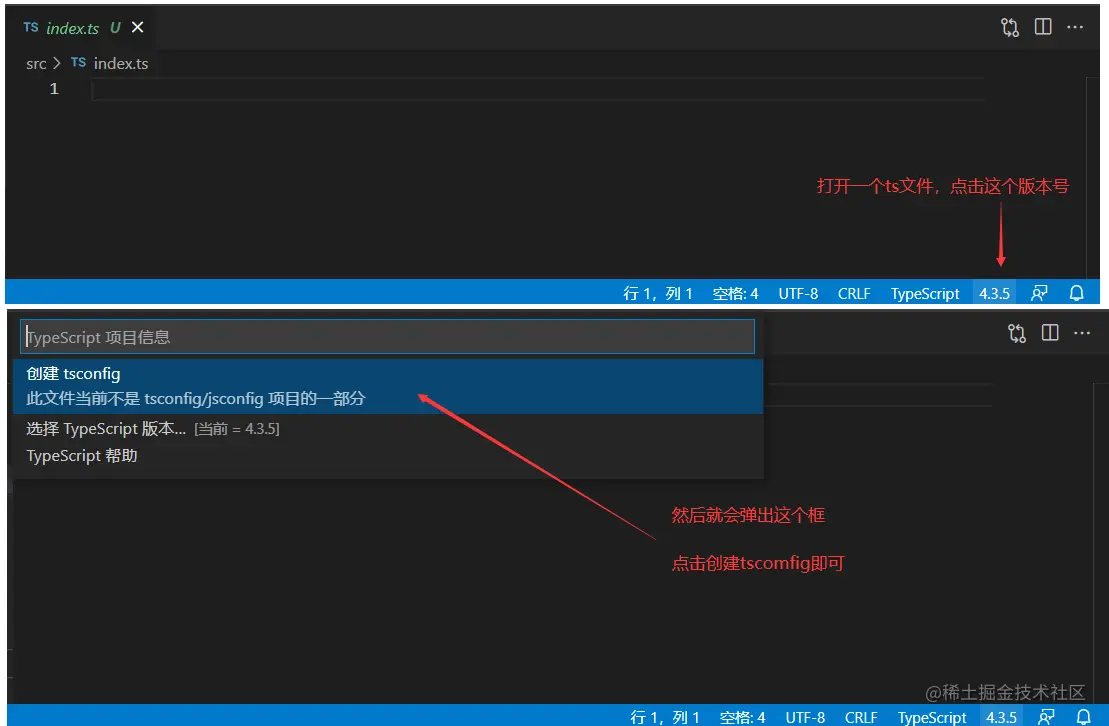
Task: Open feedback icon in bottom status bar
Action: tap(1046, 717)
